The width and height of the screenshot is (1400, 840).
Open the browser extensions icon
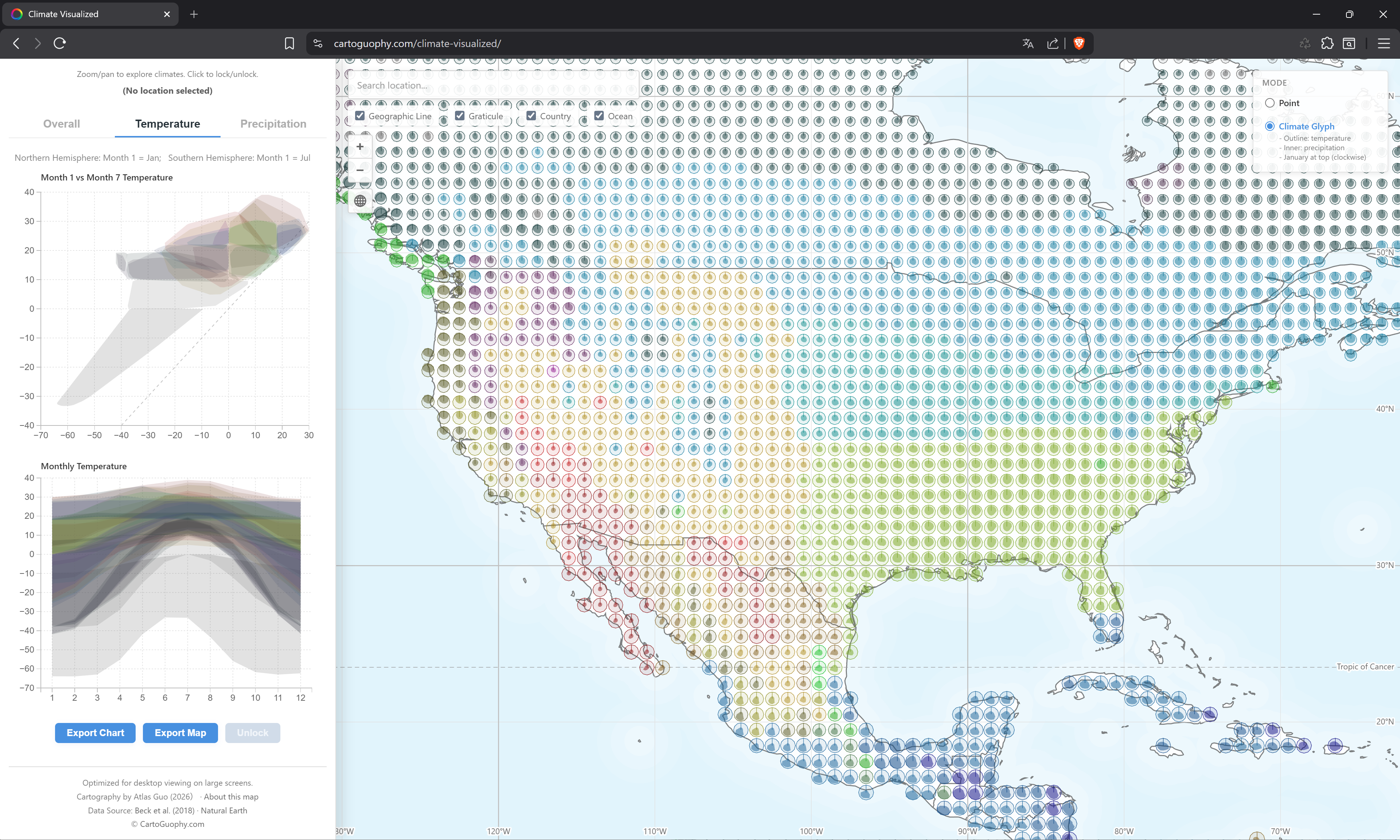pos(1327,43)
